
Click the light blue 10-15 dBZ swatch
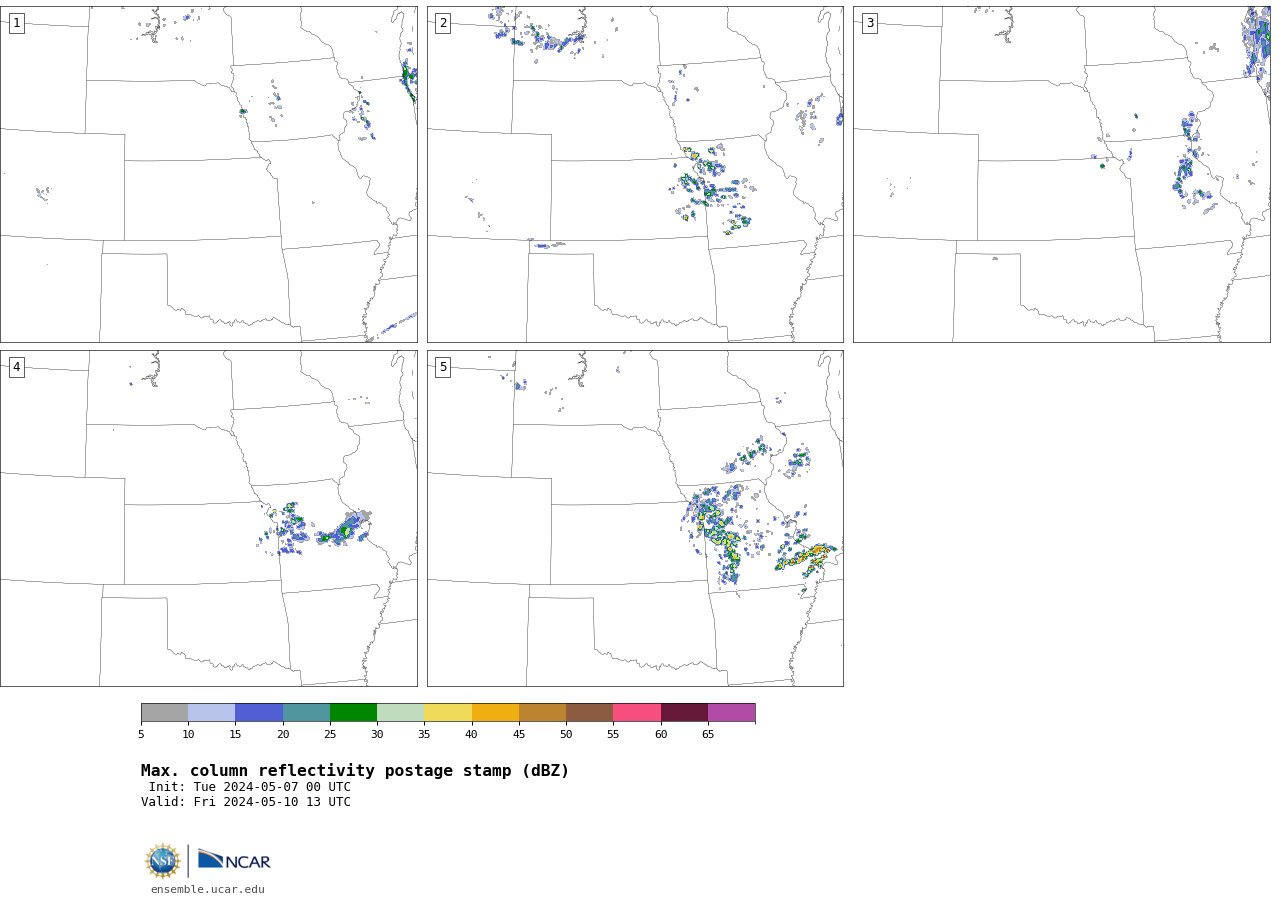pyautogui.click(x=211, y=712)
